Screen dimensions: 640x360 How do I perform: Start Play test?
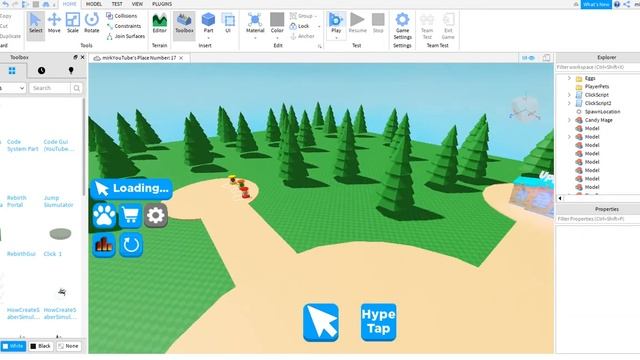[x=336, y=25]
